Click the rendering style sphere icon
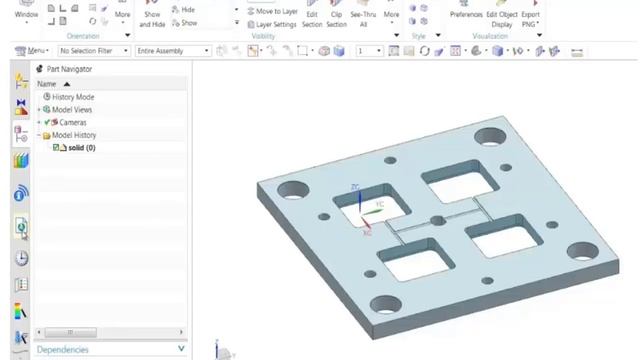640x360 pixels. 476,51
